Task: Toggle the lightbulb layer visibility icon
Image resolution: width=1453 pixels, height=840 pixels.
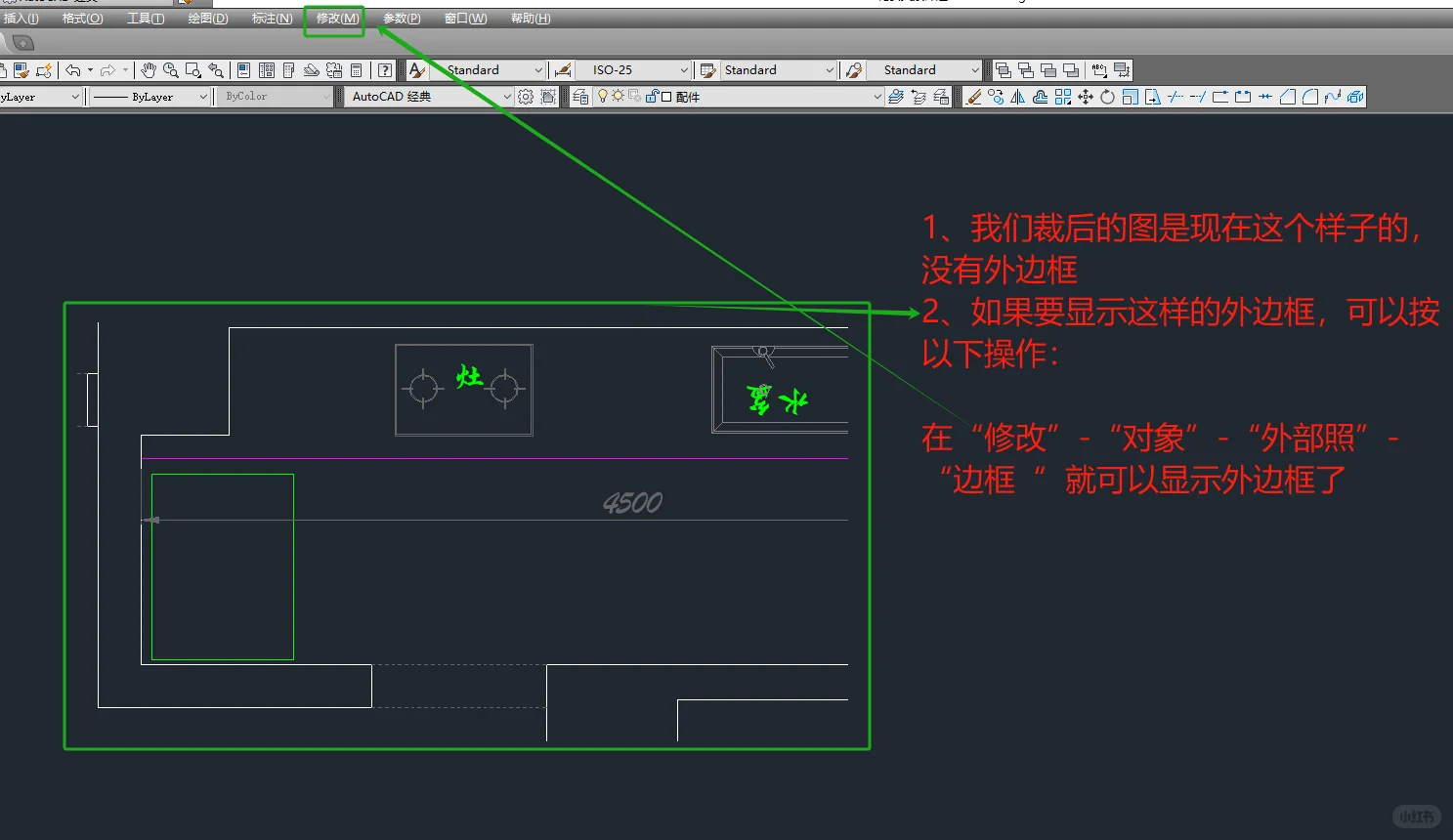Action: tap(604, 96)
